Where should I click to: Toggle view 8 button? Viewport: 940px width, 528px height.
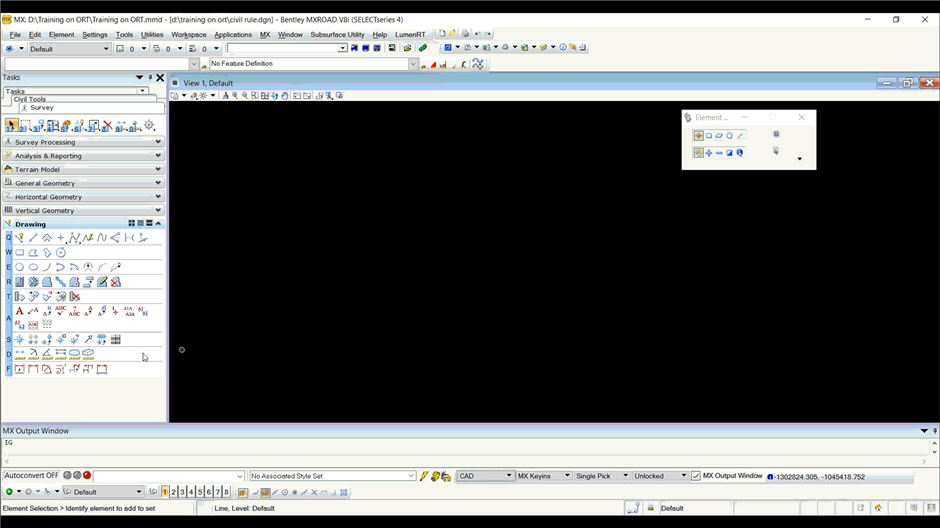pyautogui.click(x=227, y=492)
